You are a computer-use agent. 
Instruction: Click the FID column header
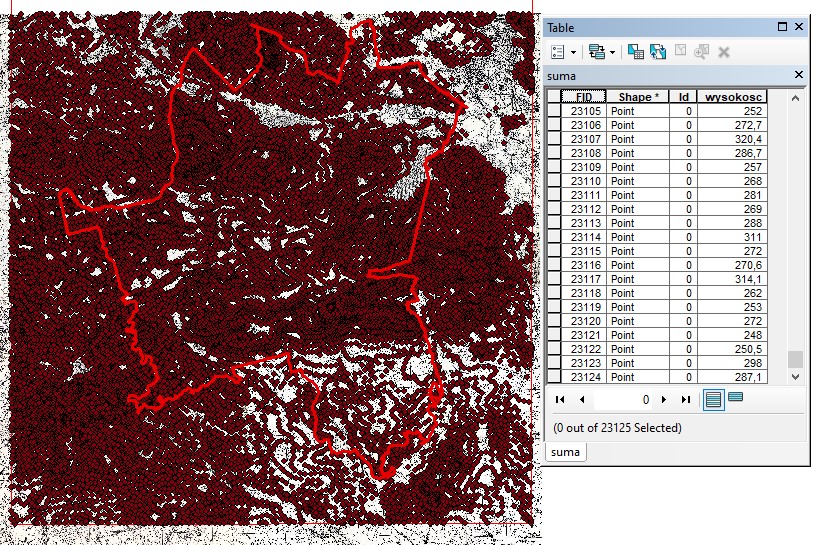click(x=584, y=97)
